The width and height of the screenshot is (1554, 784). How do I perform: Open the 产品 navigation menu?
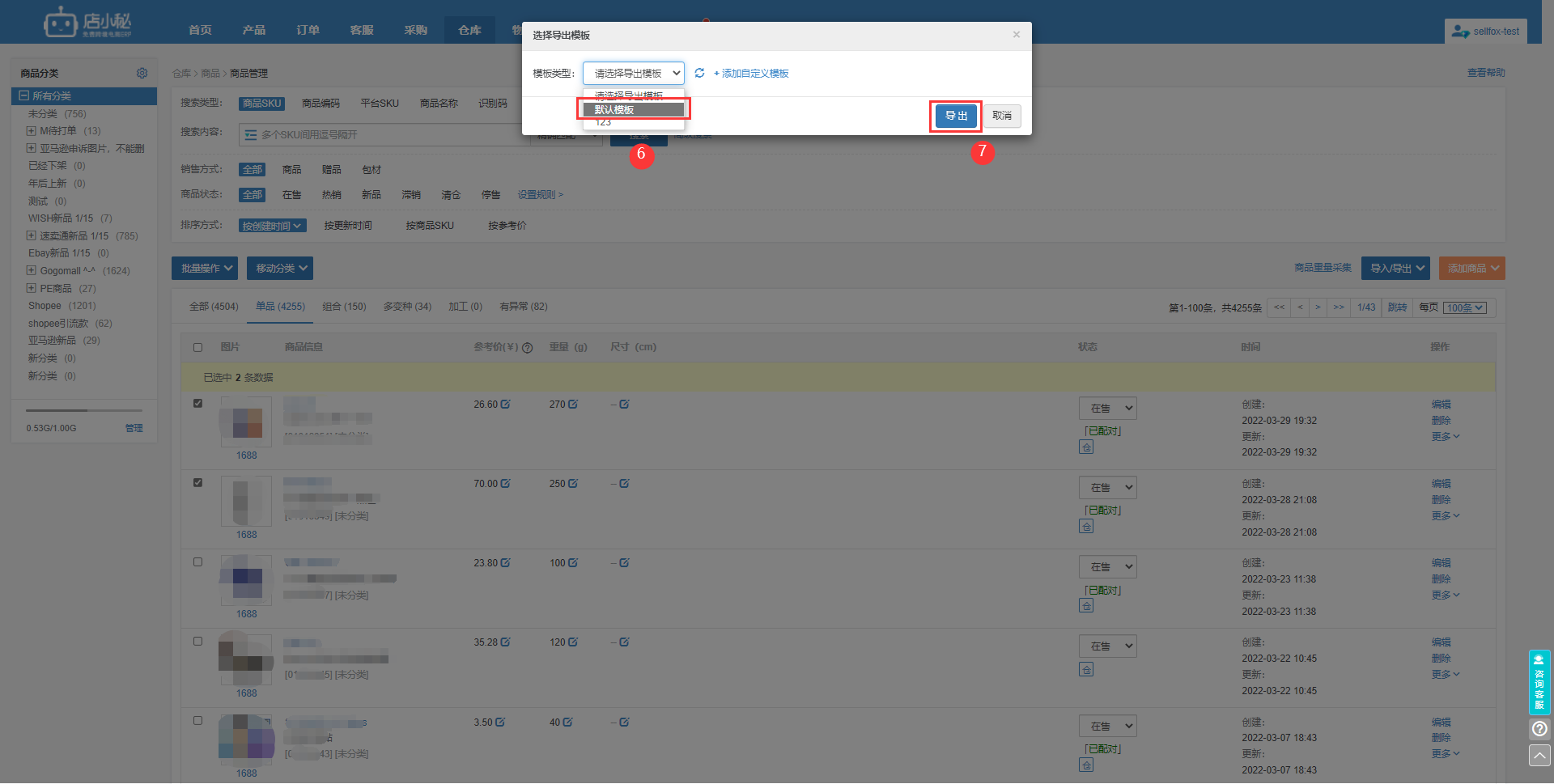[x=254, y=30]
